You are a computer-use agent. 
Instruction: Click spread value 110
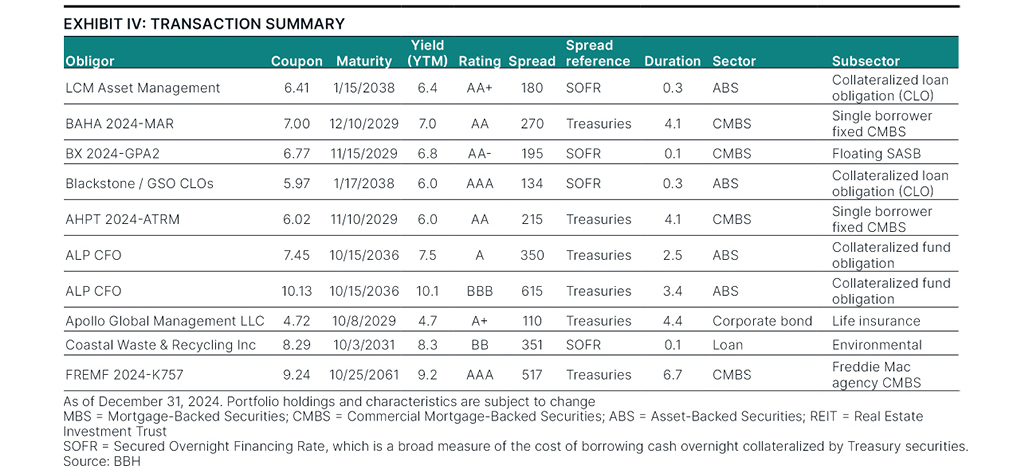pos(532,321)
